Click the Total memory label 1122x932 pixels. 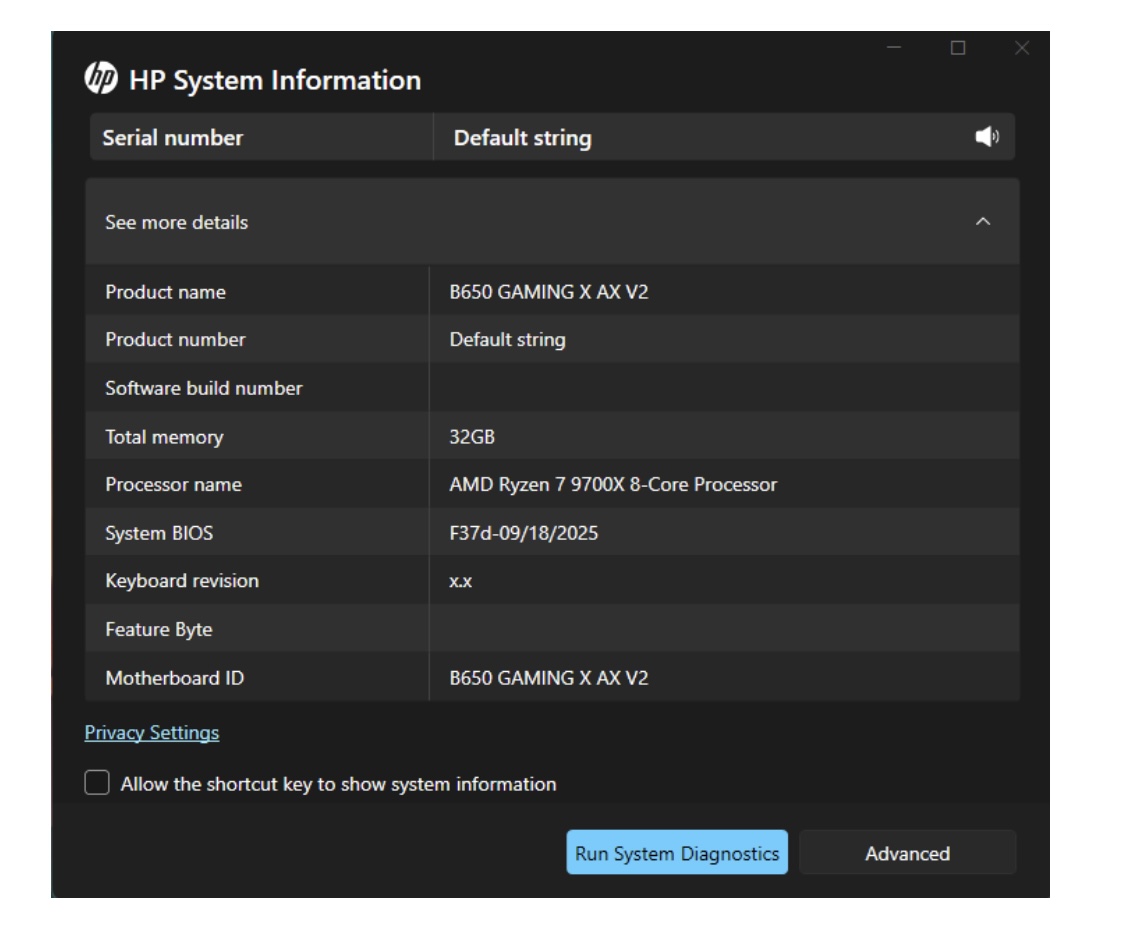coord(165,437)
